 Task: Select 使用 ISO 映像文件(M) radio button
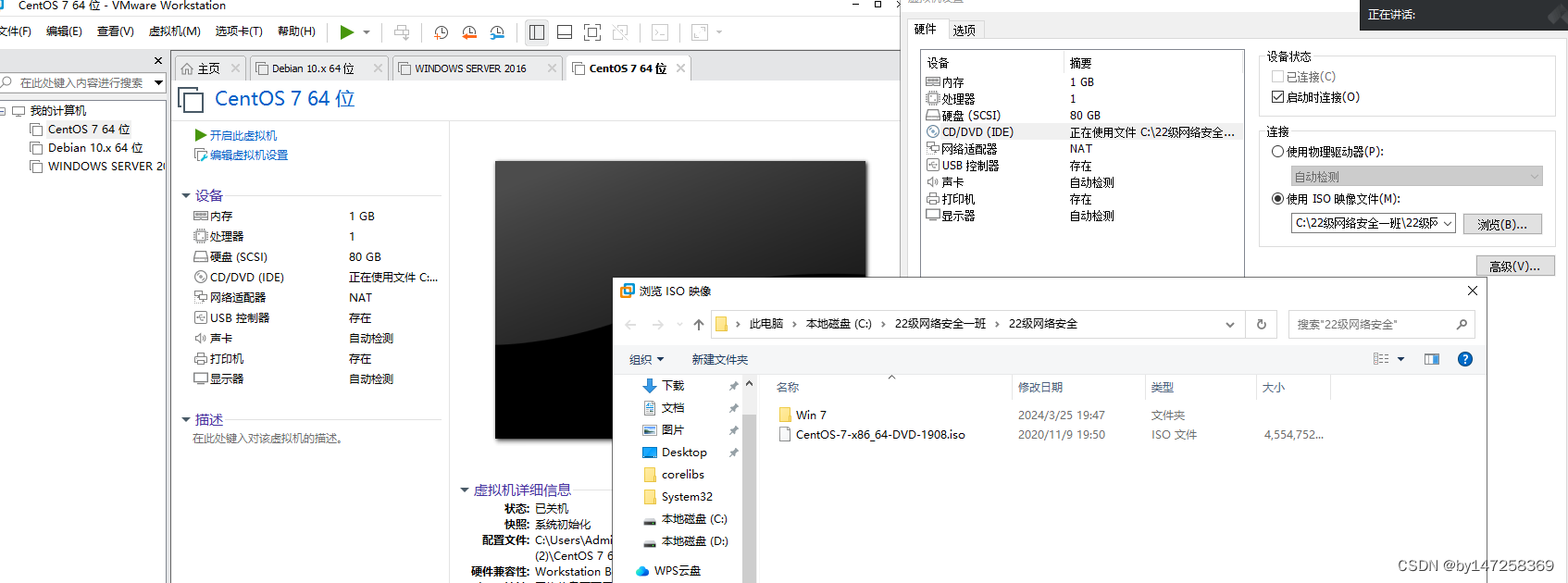(x=1278, y=199)
